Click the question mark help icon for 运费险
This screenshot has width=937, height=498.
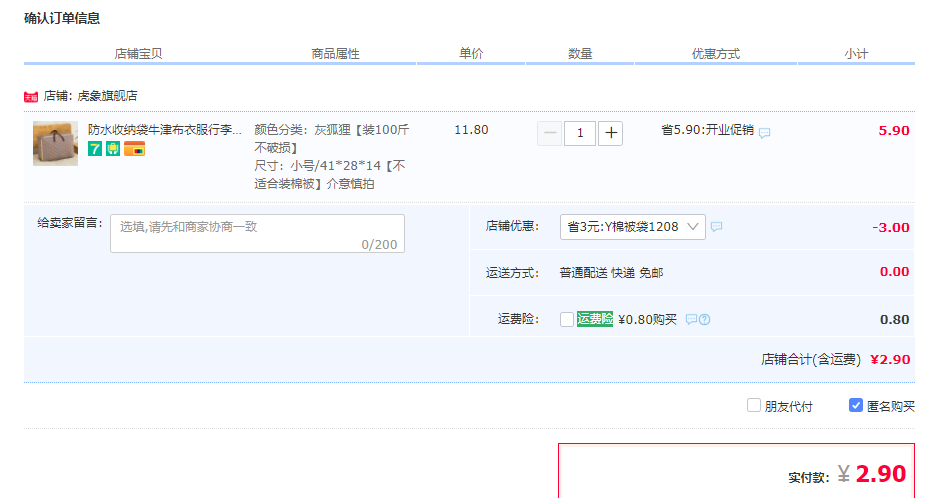[x=705, y=319]
